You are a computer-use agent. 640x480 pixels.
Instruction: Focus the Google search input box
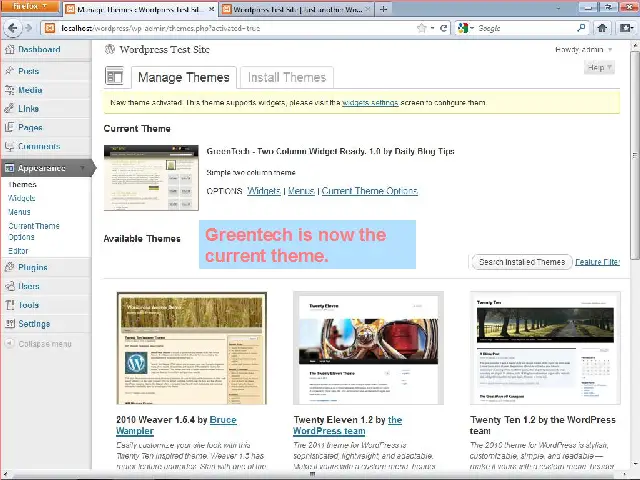tap(525, 28)
